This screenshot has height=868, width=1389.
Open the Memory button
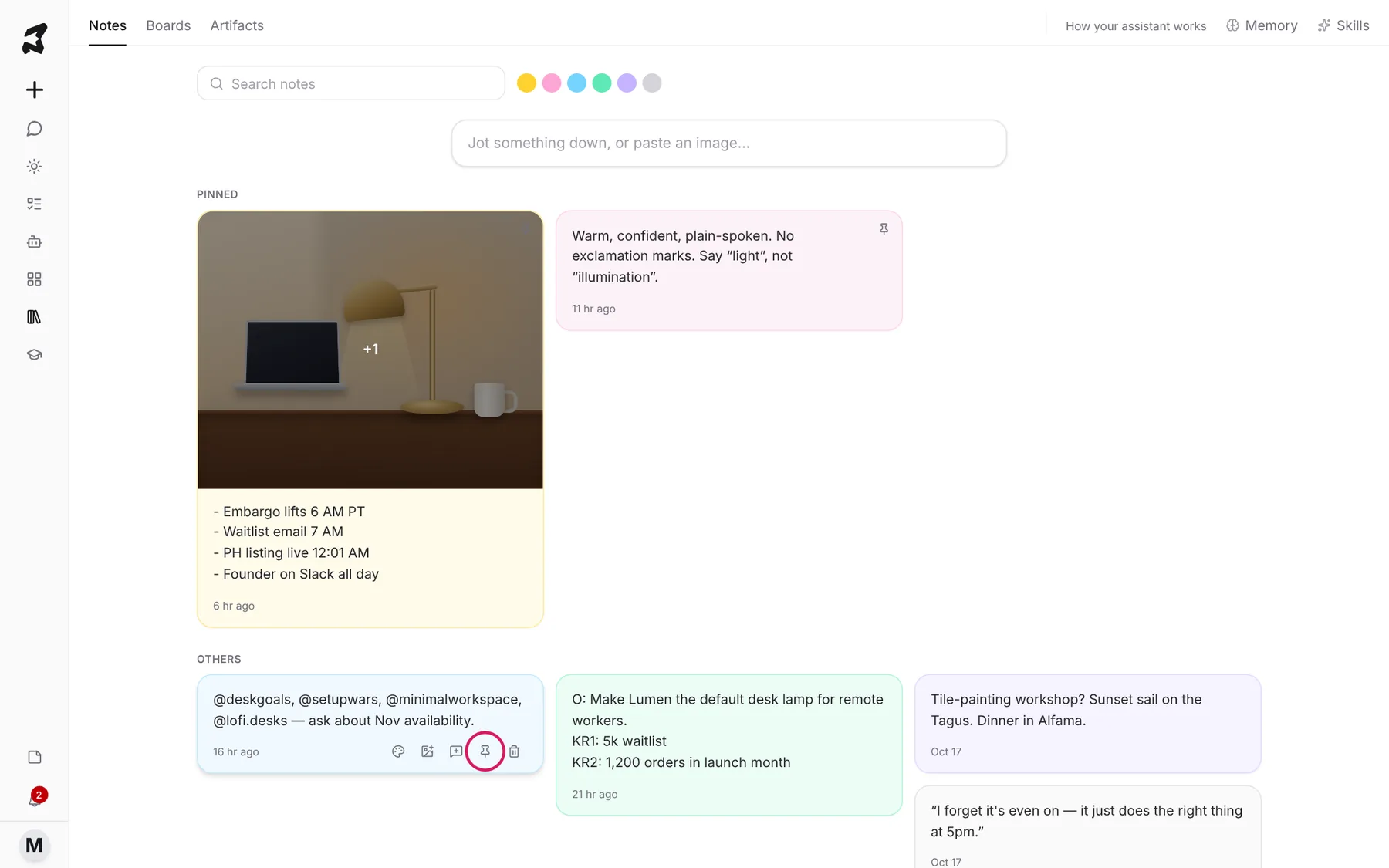1262,25
